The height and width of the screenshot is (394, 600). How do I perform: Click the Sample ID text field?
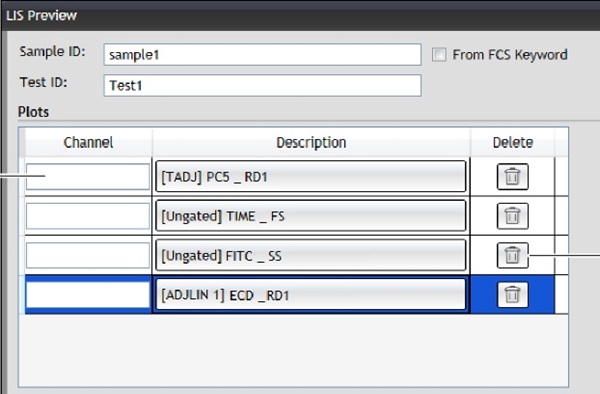tap(262, 54)
